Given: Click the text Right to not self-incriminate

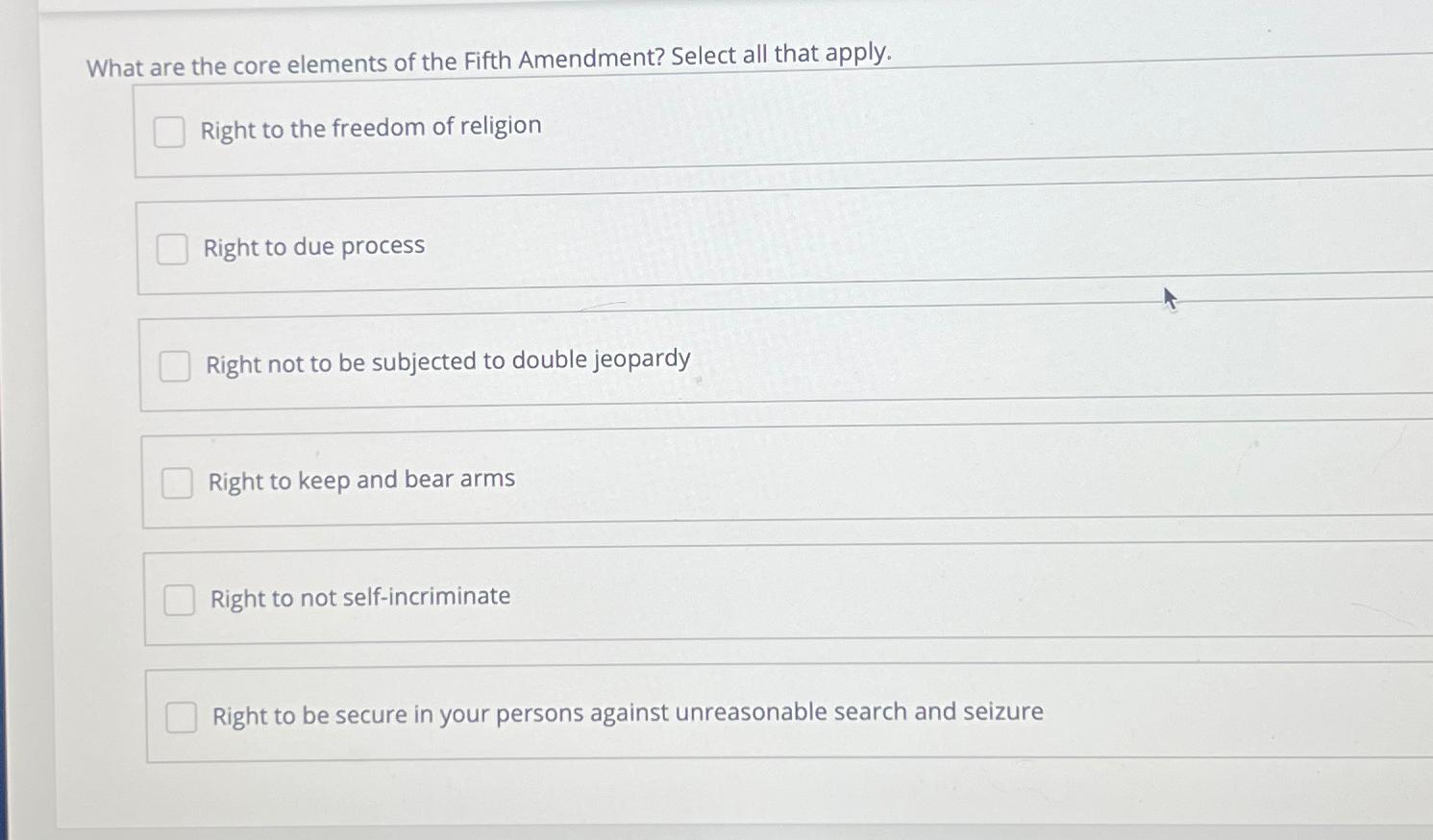Looking at the screenshot, I should pyautogui.click(x=358, y=597).
